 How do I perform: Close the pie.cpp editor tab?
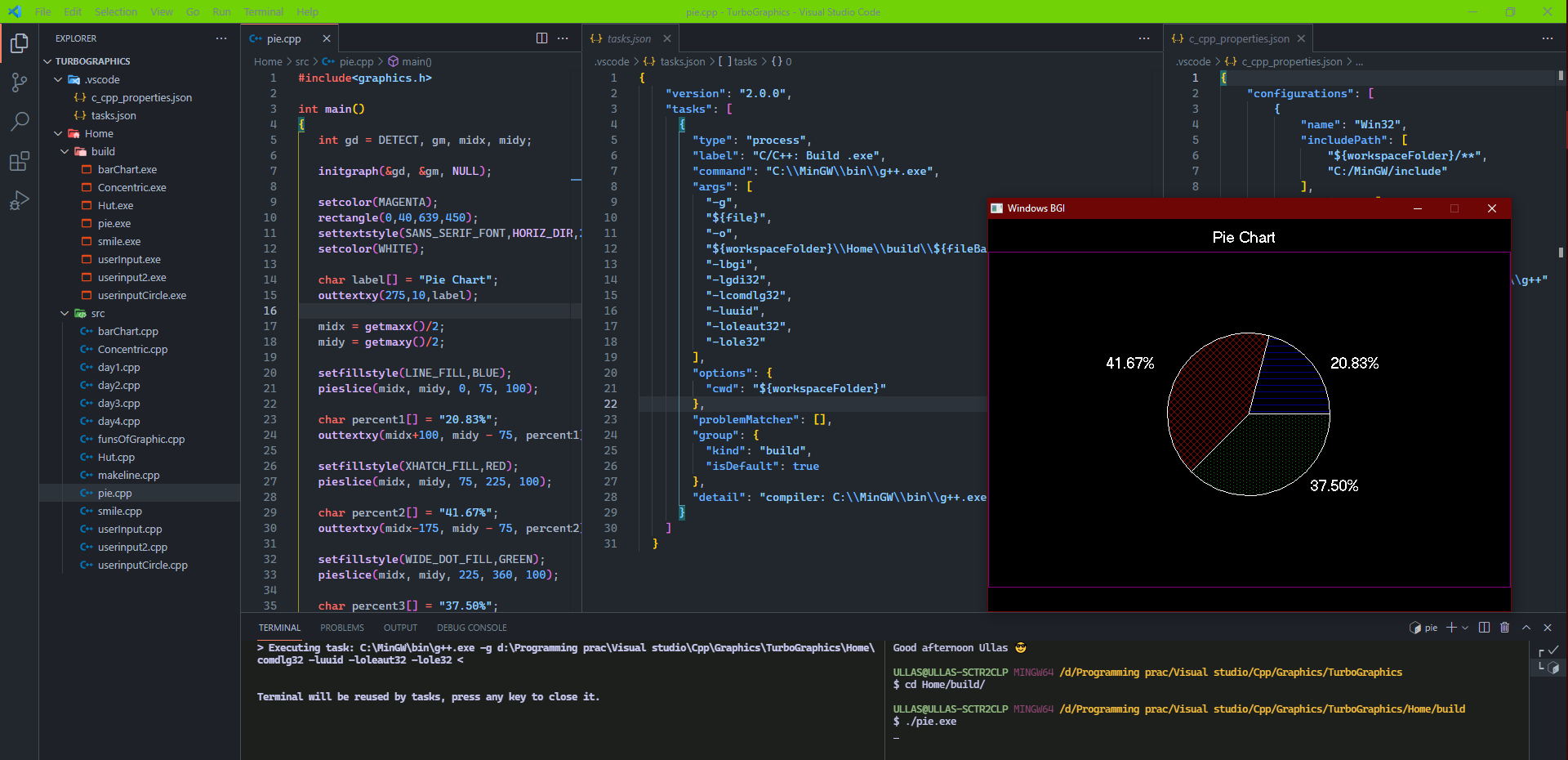click(327, 38)
